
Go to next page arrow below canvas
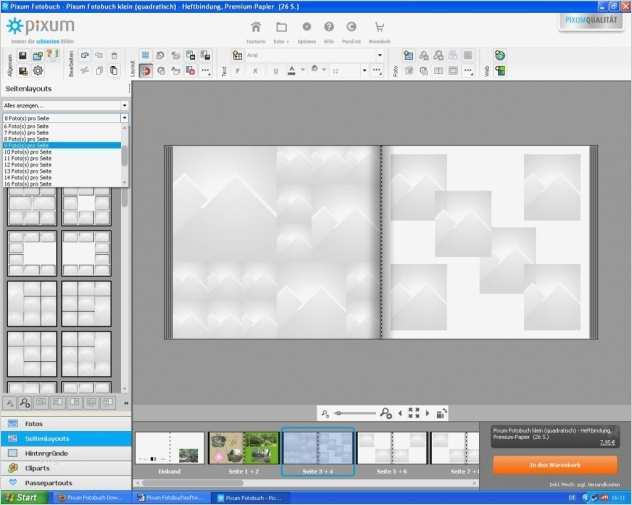428,413
